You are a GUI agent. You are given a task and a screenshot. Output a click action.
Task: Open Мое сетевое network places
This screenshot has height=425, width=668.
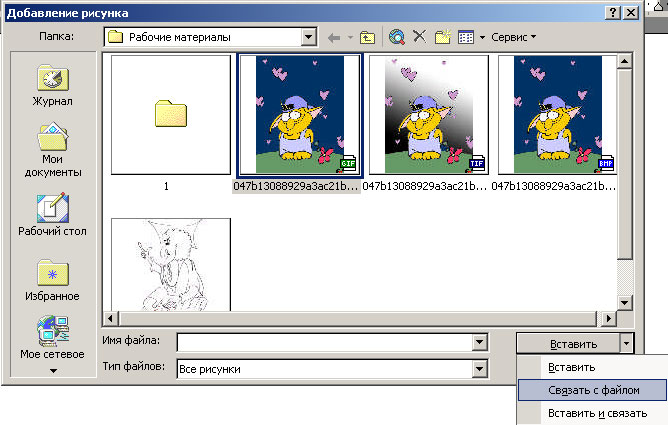[51, 338]
